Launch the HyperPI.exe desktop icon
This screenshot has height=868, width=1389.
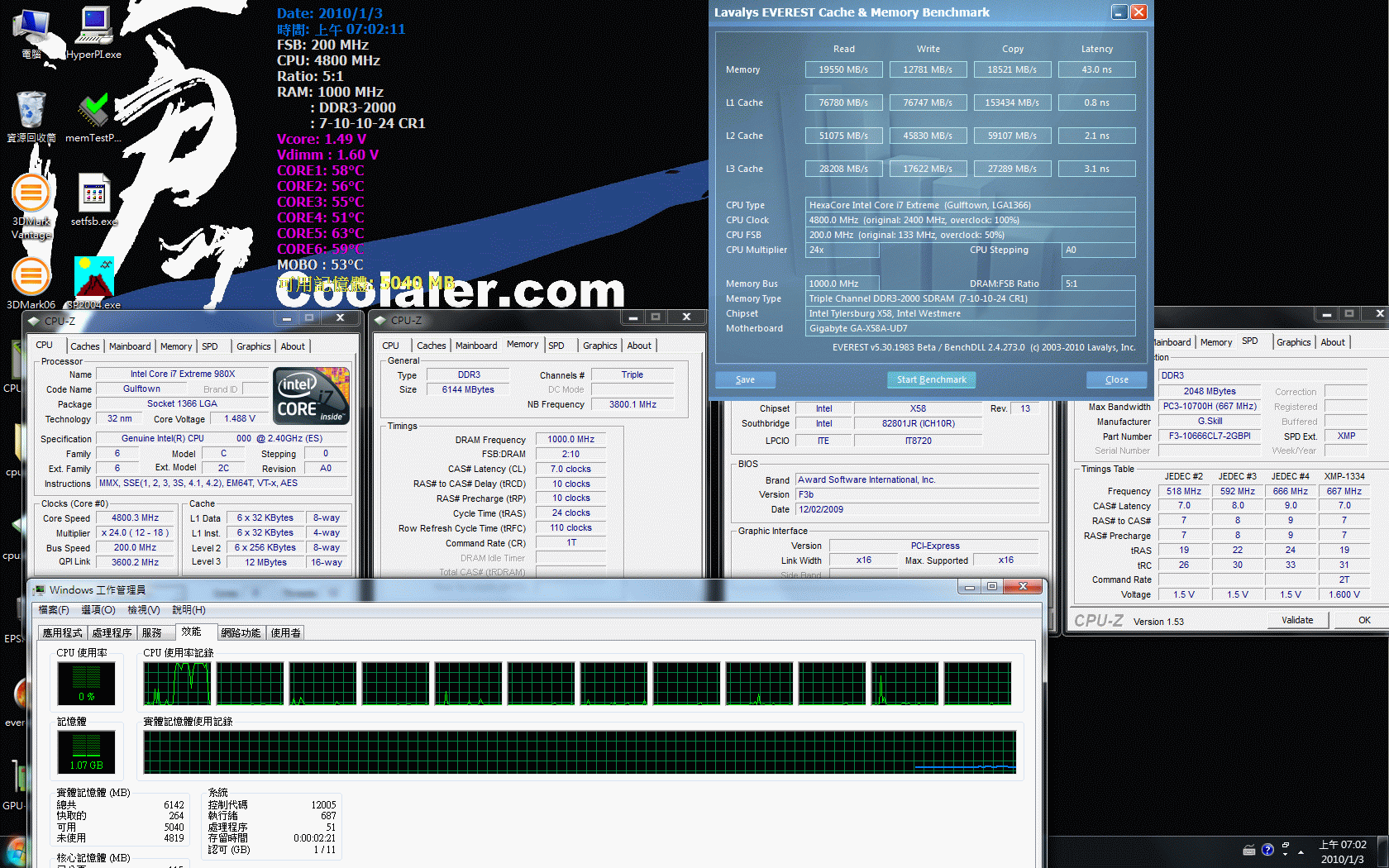coord(93,33)
